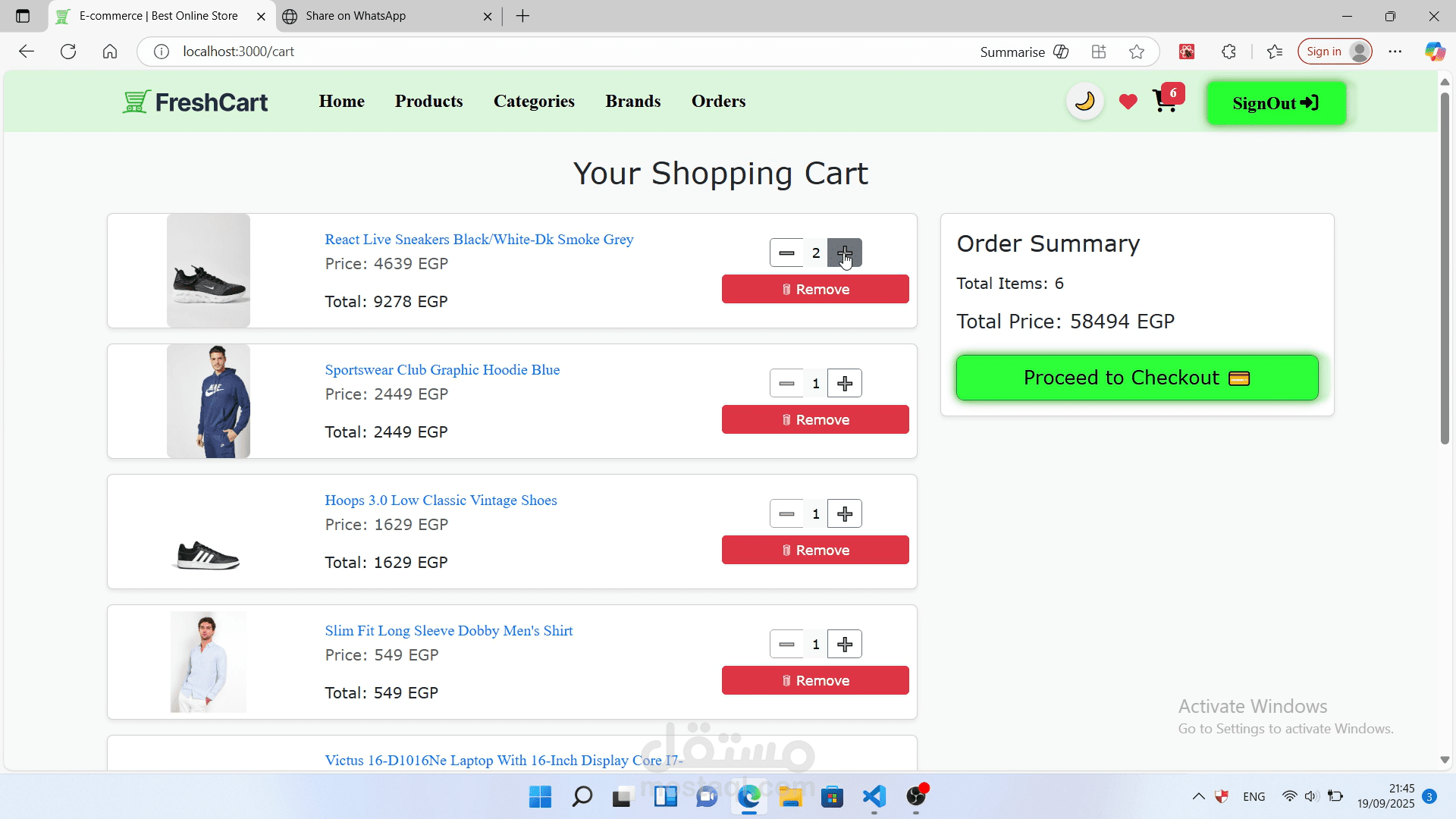Screen dimensions: 1456x819
Task: Remove React Live Sneakers from cart
Action: [x=815, y=289]
